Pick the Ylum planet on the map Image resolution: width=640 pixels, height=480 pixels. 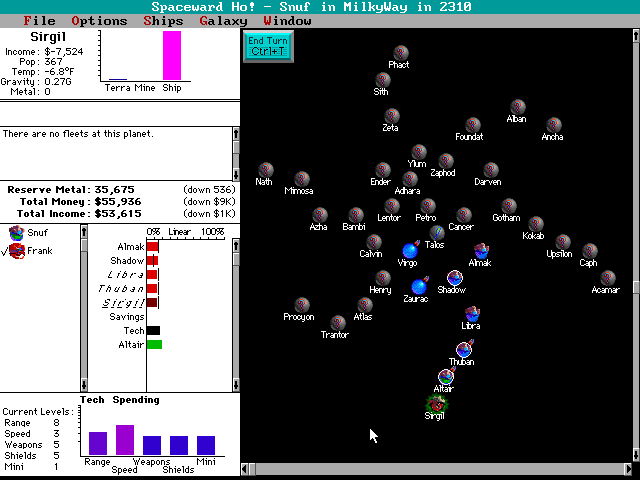pos(419,152)
